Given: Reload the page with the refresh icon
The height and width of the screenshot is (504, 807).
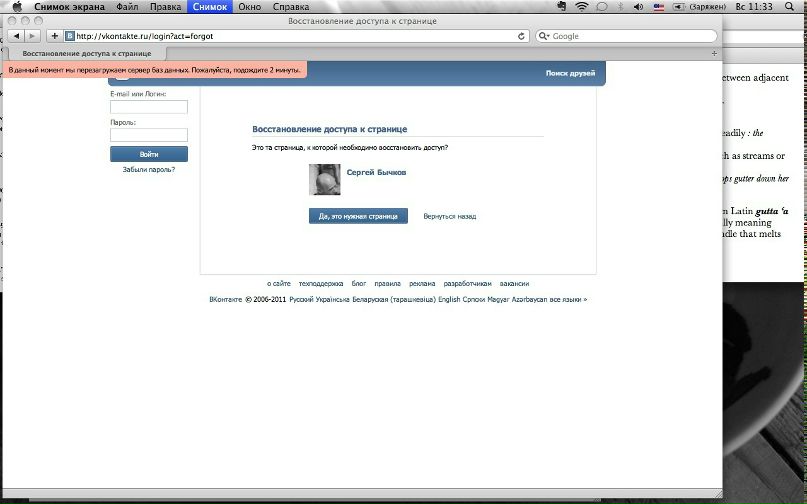Looking at the screenshot, I should (x=521, y=36).
